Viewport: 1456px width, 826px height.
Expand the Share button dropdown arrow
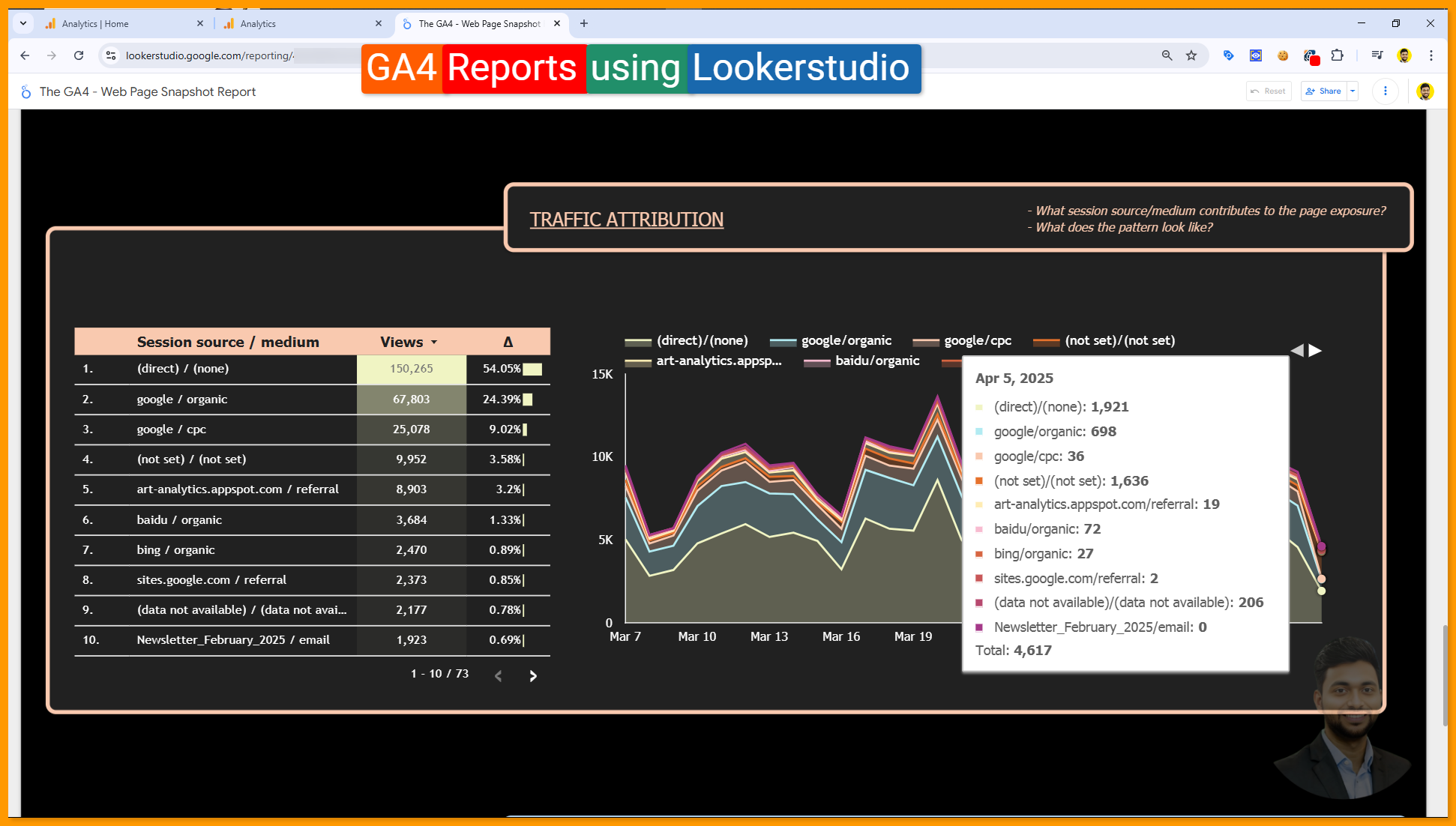pyautogui.click(x=1353, y=91)
